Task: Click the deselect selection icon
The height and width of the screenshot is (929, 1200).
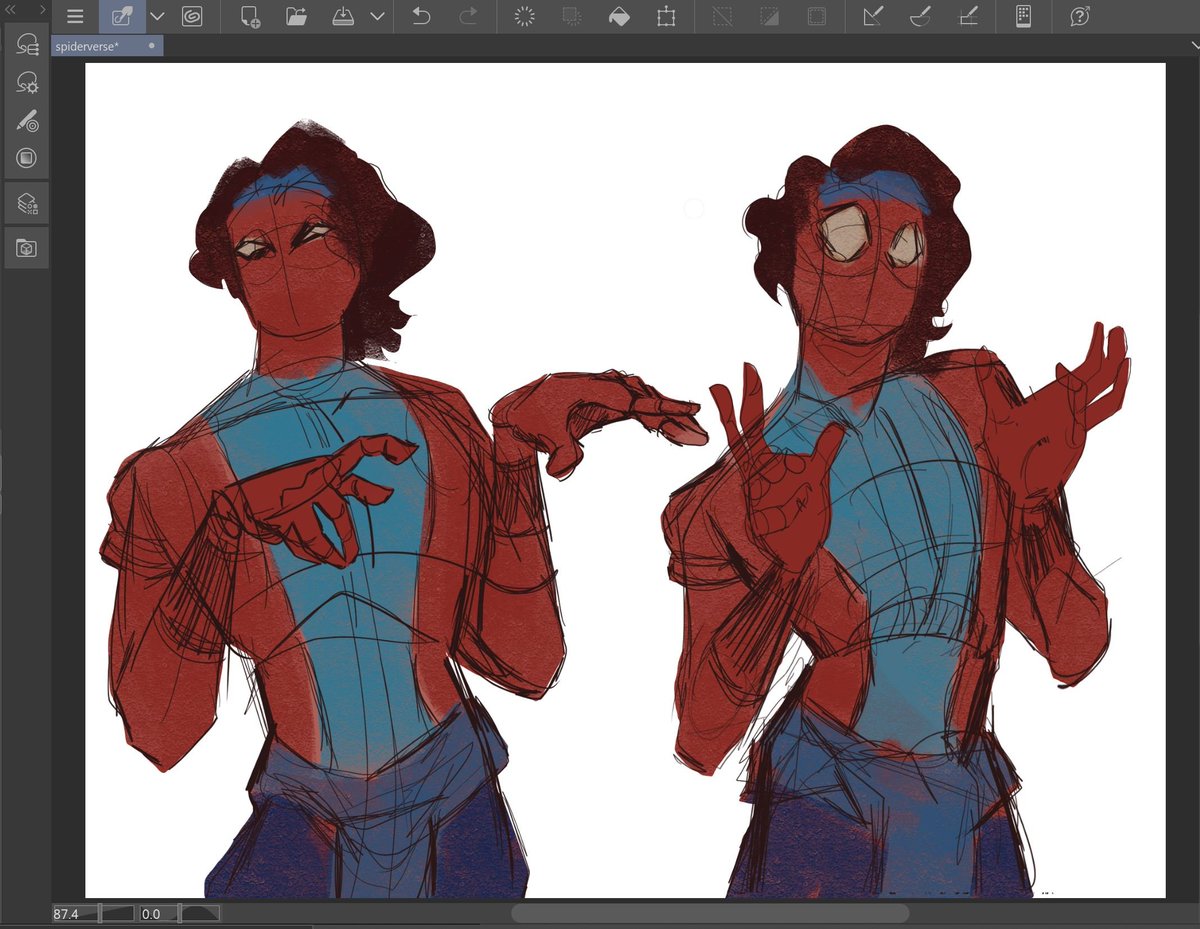Action: [x=722, y=16]
